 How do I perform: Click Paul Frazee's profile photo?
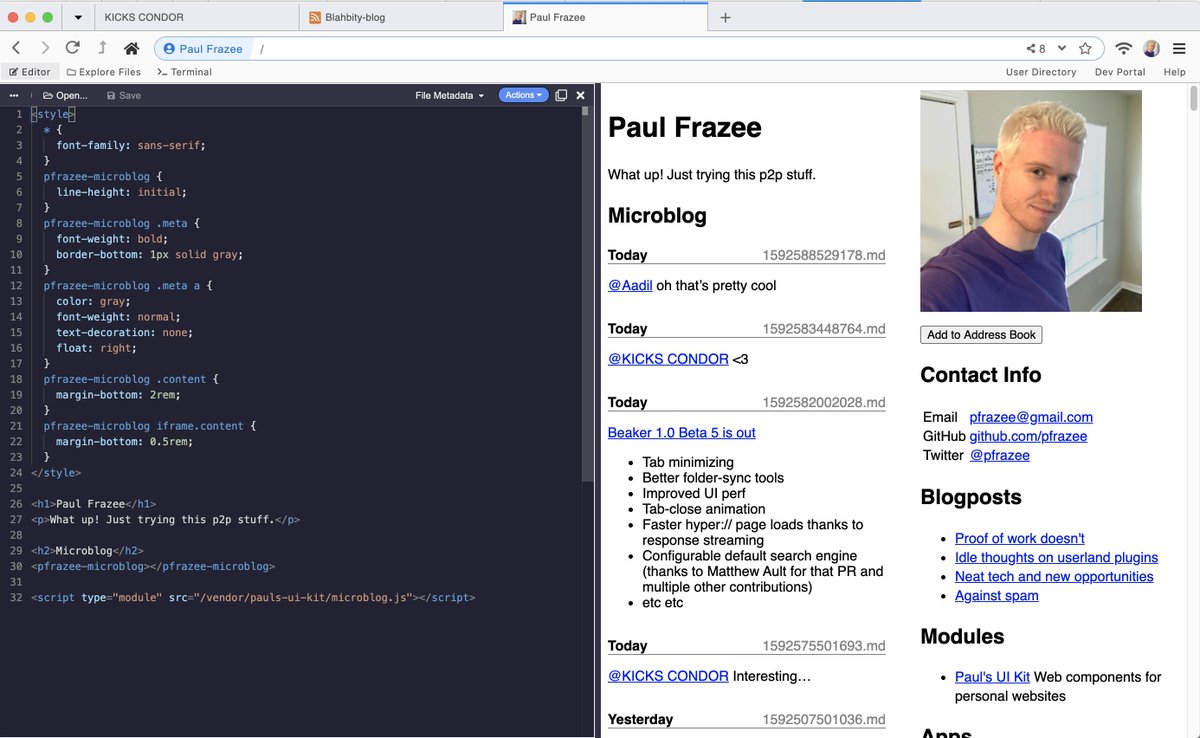pos(1031,201)
